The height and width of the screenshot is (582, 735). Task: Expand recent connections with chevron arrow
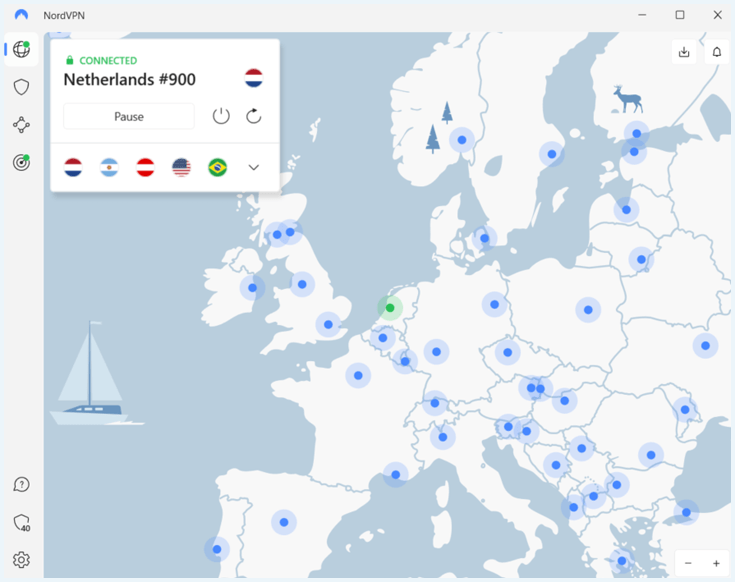pyautogui.click(x=254, y=167)
